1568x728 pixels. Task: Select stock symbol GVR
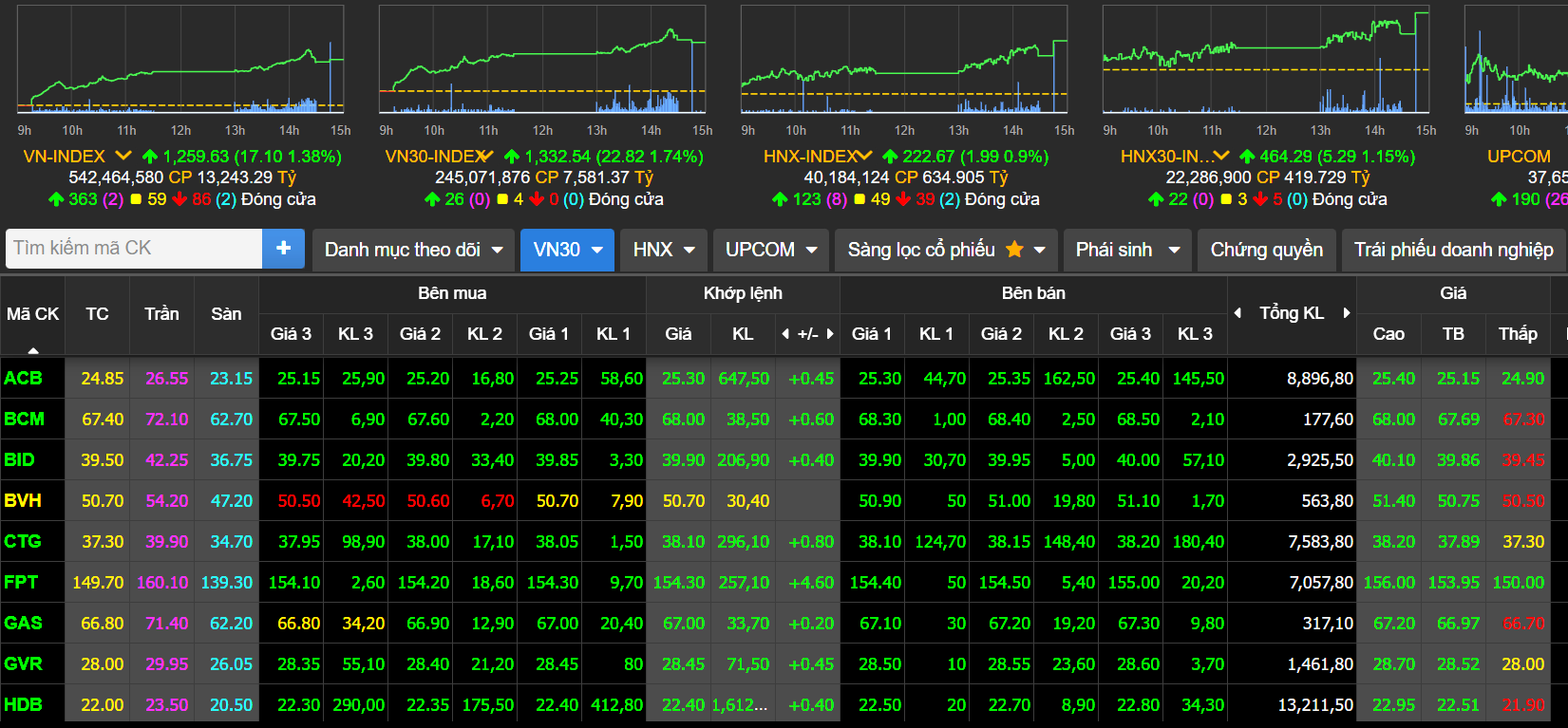23,663
